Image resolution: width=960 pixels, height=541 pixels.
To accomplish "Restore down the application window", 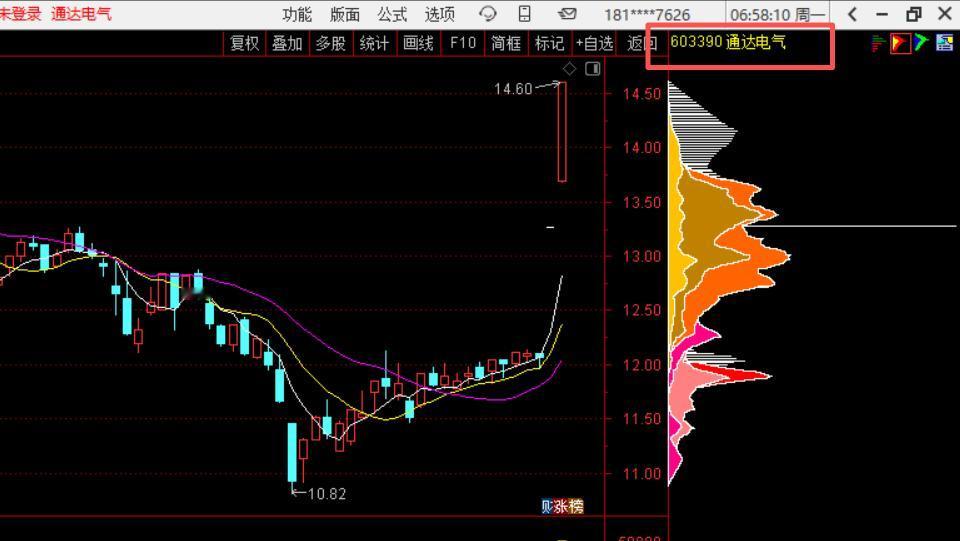I will 913,13.
